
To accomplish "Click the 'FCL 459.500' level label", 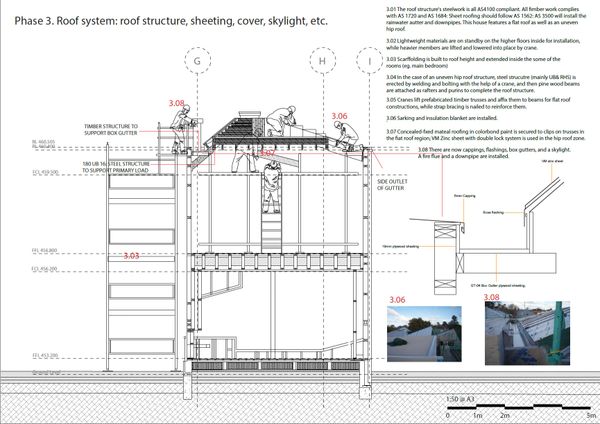I will (x=45, y=173).
